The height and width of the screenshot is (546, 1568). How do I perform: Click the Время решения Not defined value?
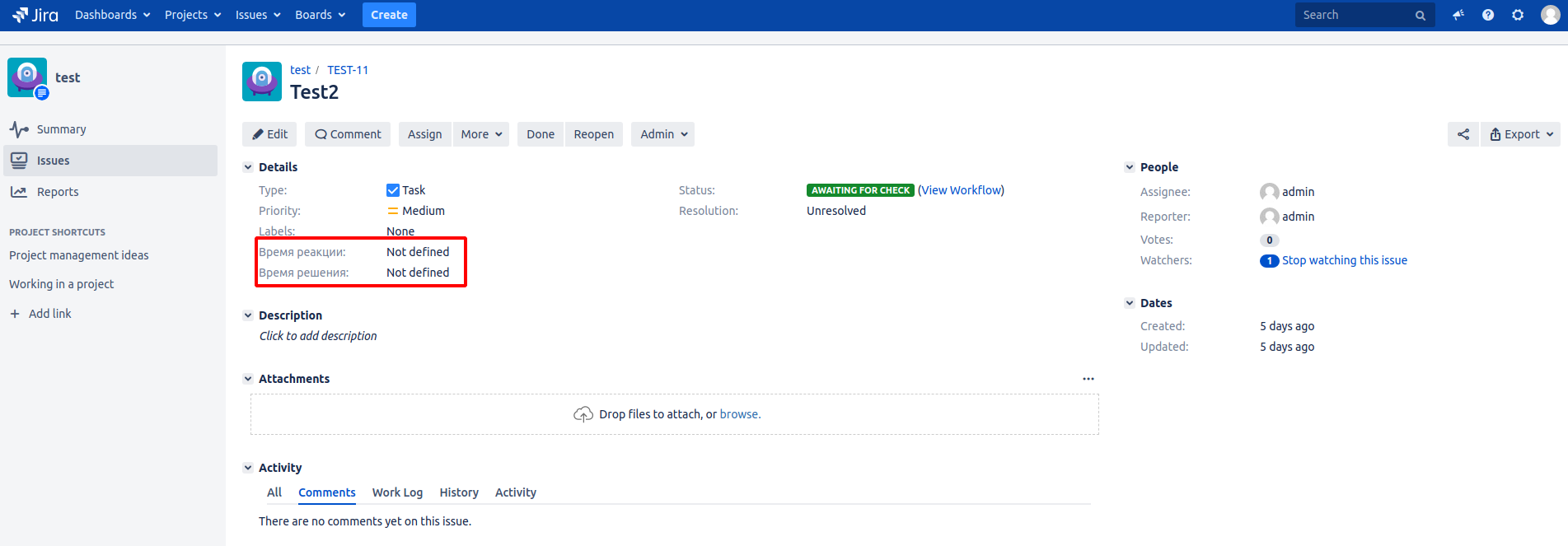(x=418, y=273)
